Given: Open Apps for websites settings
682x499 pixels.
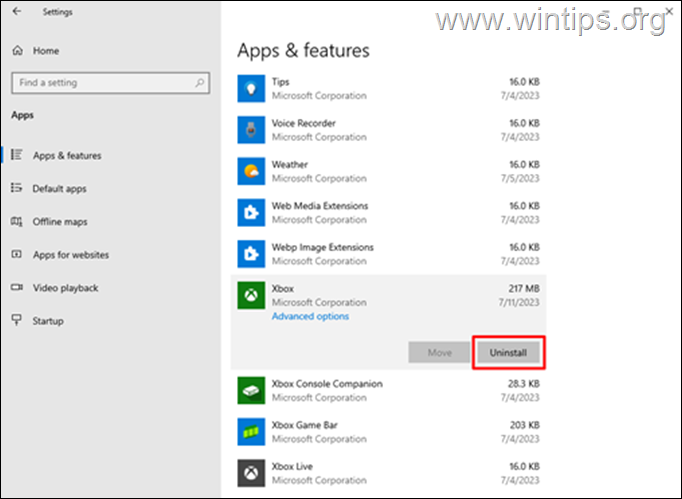Looking at the screenshot, I should click(x=71, y=255).
